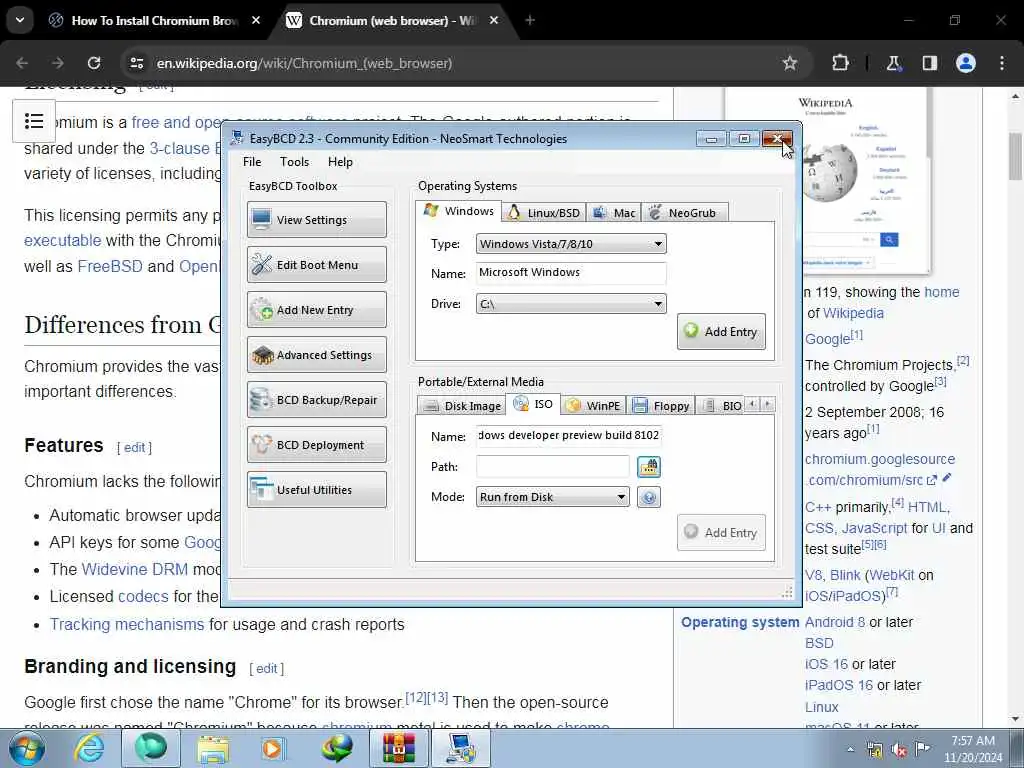Close the Chromium Wikipedia tab
The width and height of the screenshot is (1024, 768).
(x=494, y=21)
